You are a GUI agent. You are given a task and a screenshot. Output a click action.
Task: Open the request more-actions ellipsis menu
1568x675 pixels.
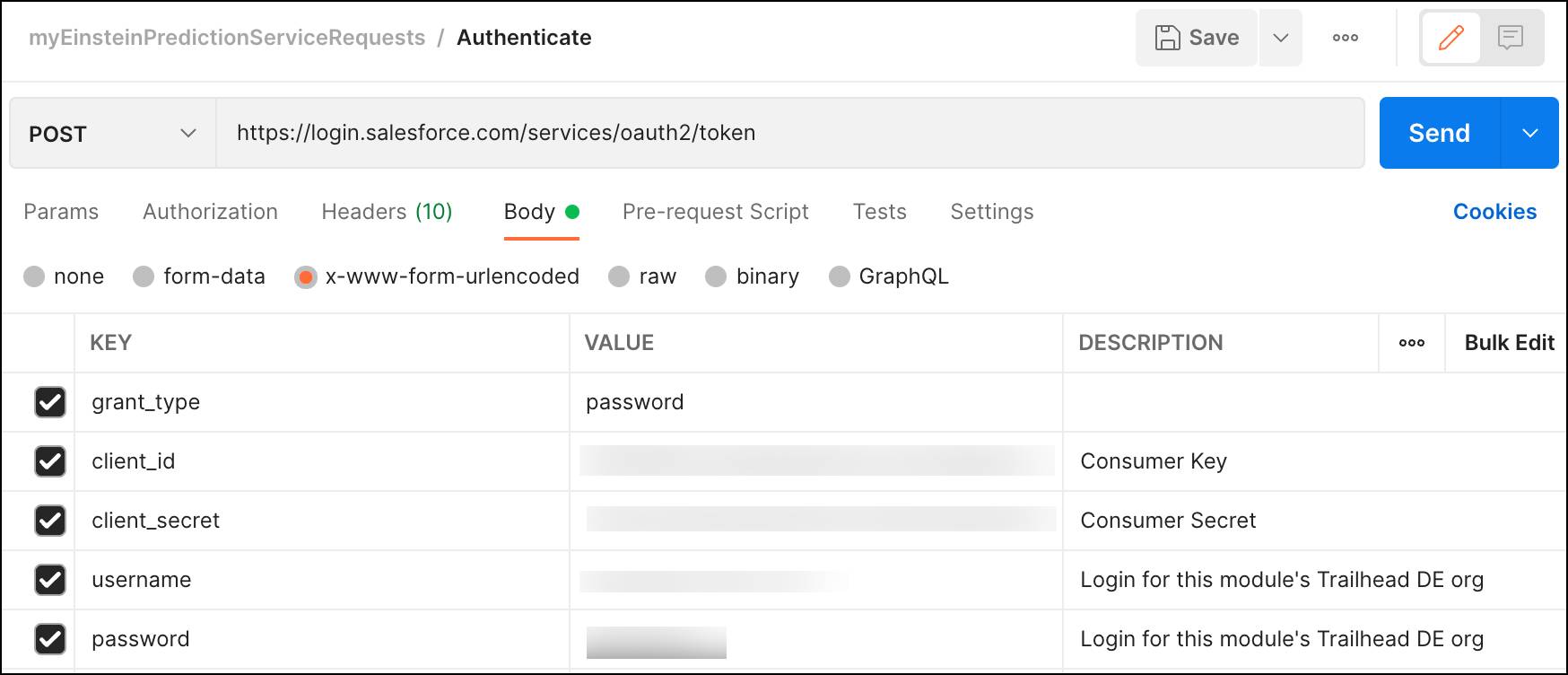click(x=1345, y=38)
